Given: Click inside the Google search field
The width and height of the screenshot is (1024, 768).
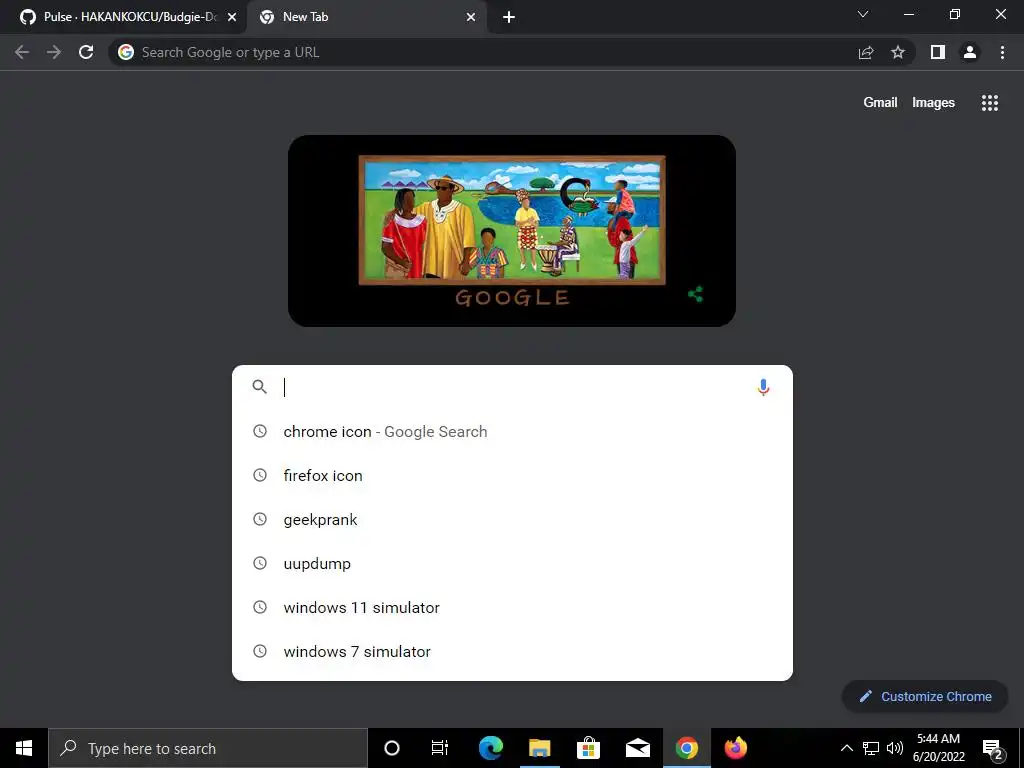Looking at the screenshot, I should (x=513, y=387).
